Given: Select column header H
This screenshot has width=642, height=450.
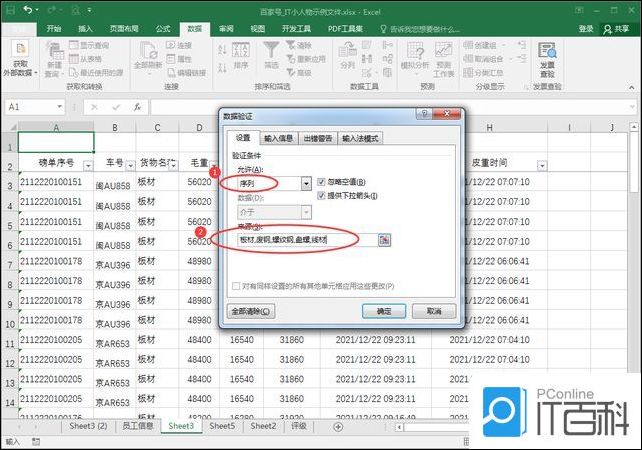Looking at the screenshot, I should [x=489, y=127].
